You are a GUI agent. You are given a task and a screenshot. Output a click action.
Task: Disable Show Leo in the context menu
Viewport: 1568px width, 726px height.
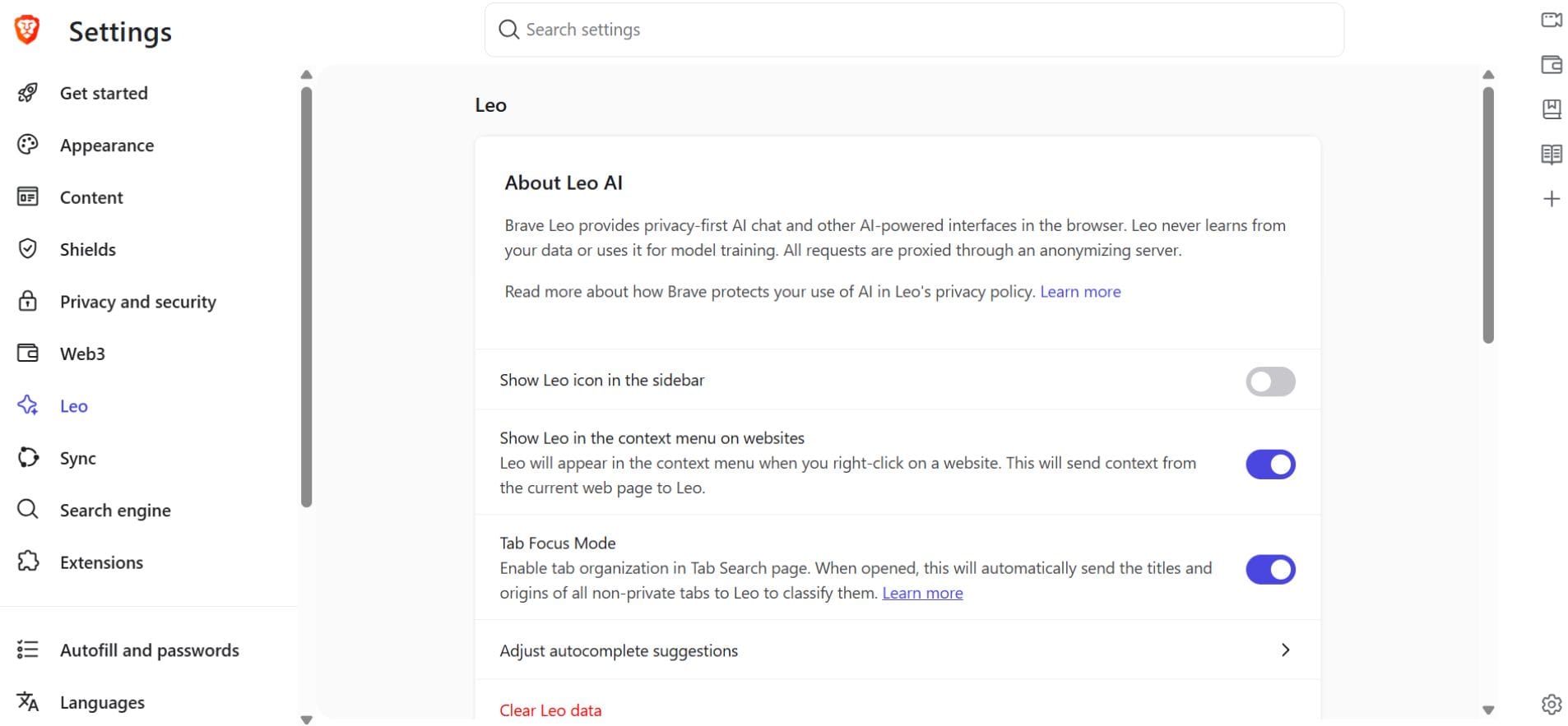pyautogui.click(x=1270, y=464)
